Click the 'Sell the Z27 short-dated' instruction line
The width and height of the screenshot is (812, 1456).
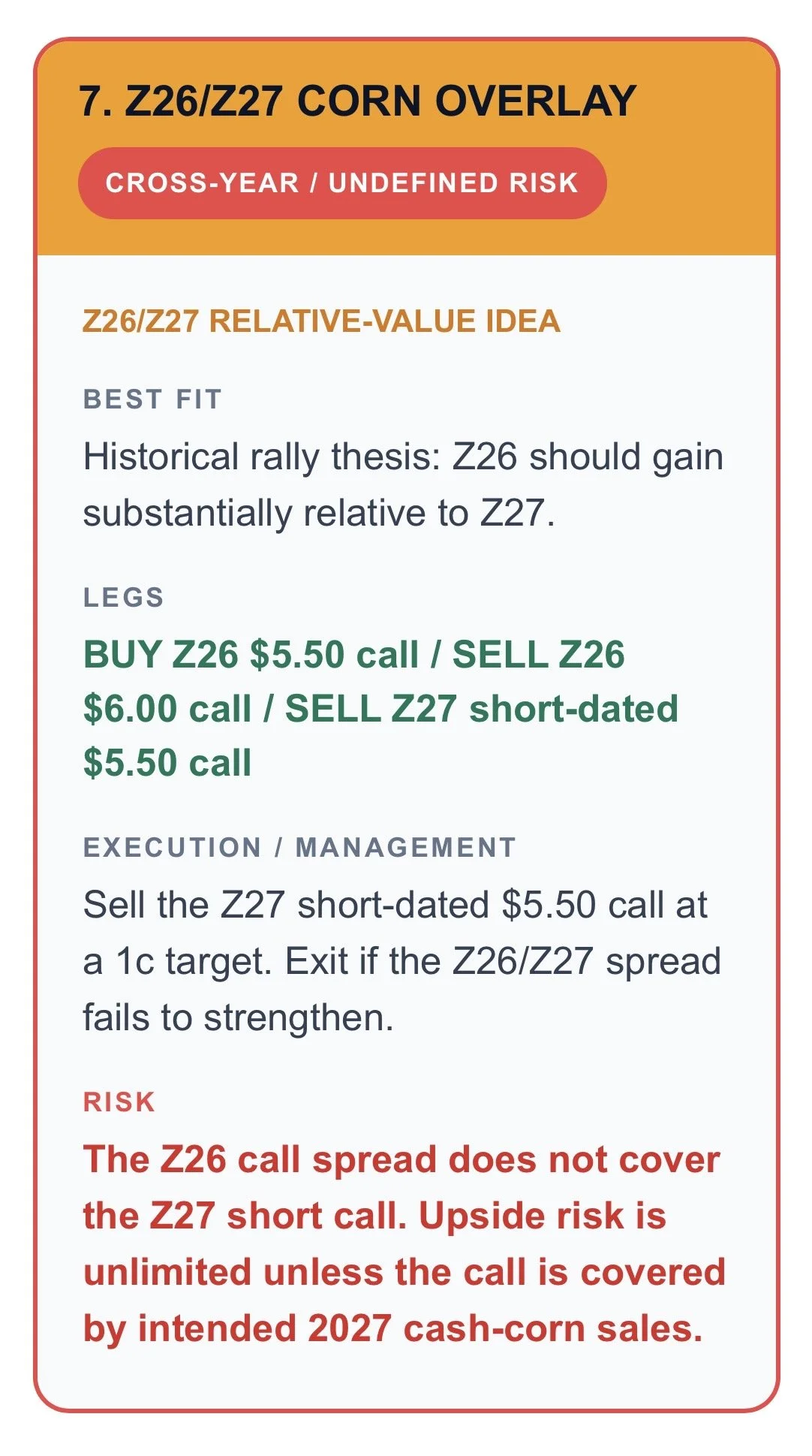coord(395,904)
